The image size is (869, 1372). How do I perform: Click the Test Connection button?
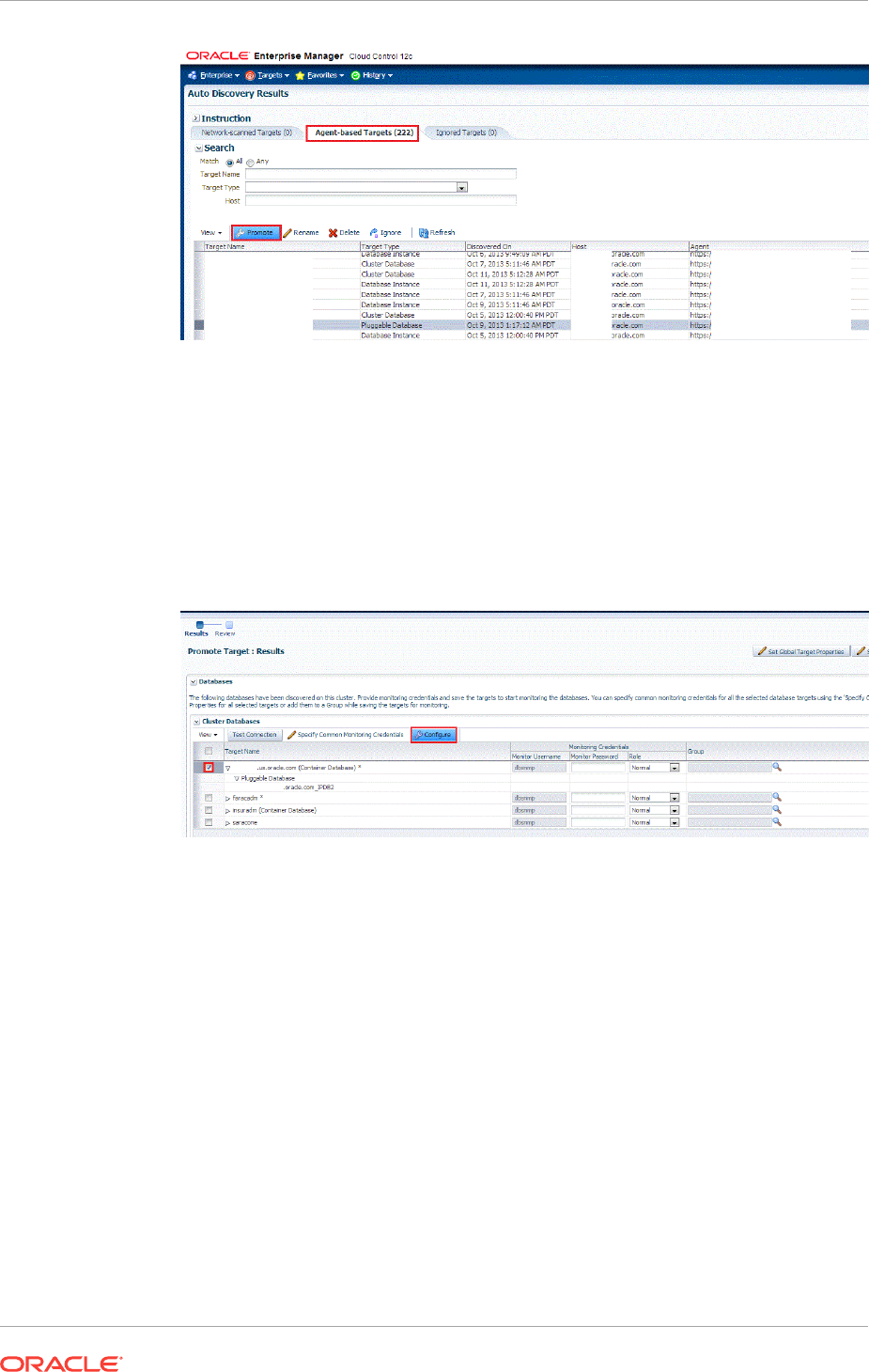pyautogui.click(x=254, y=735)
